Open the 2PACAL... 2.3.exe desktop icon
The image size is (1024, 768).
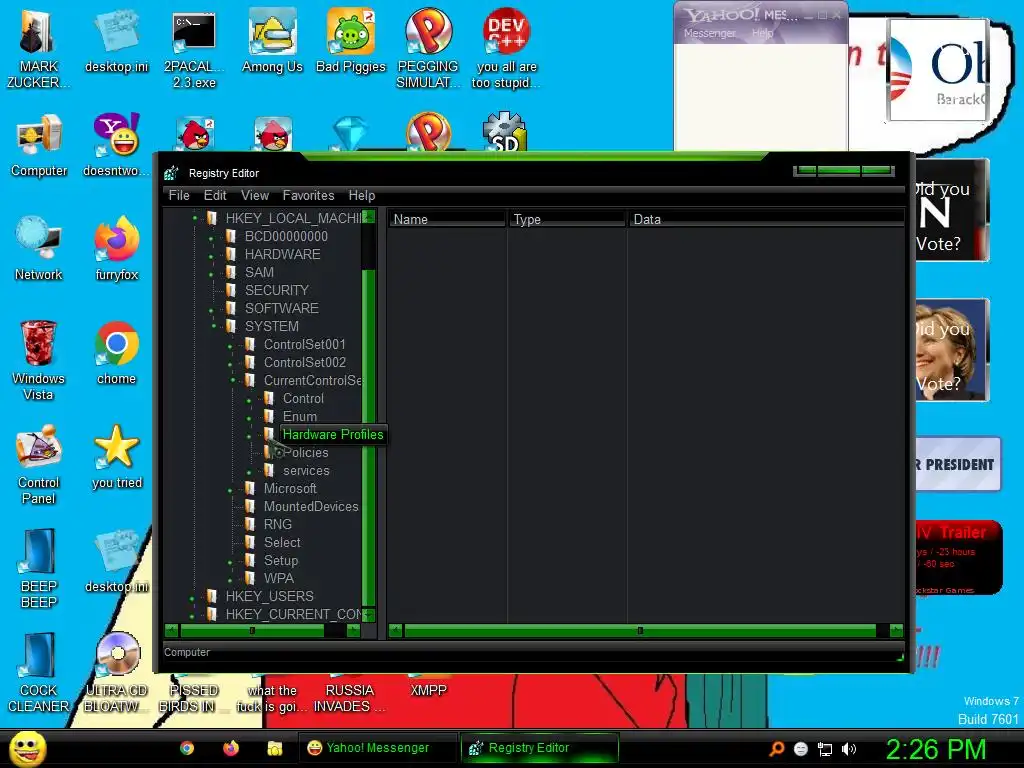[194, 49]
